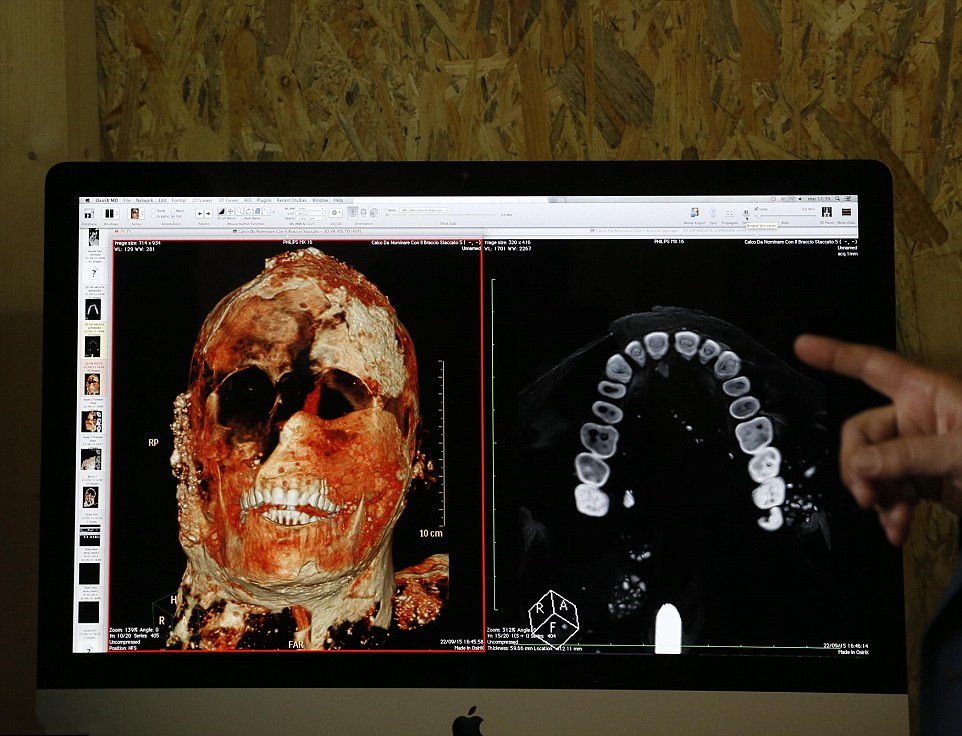Open the WL/WW preset dropdown

click(310, 209)
